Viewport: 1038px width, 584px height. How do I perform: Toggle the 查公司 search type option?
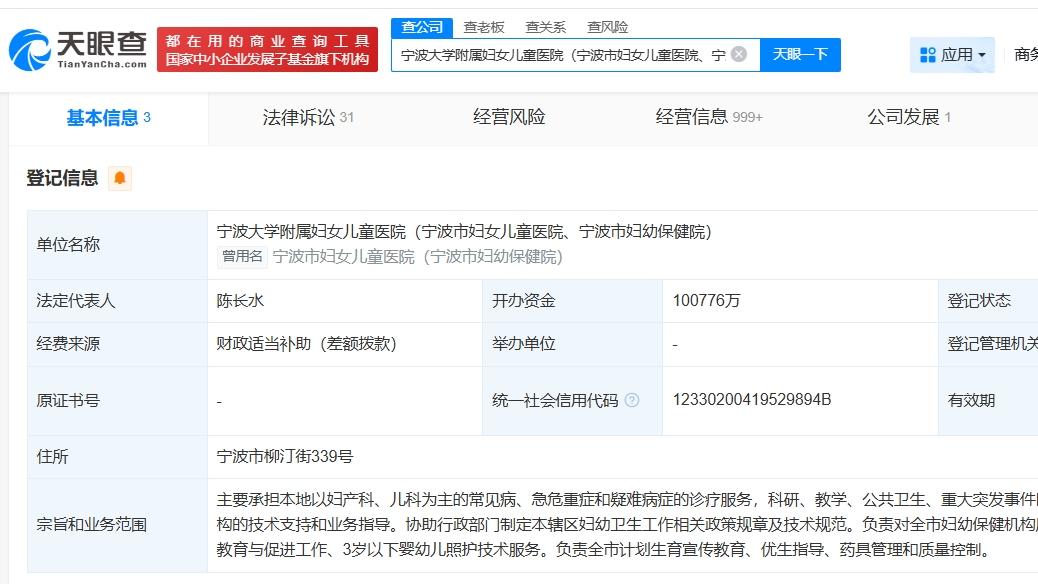point(423,26)
